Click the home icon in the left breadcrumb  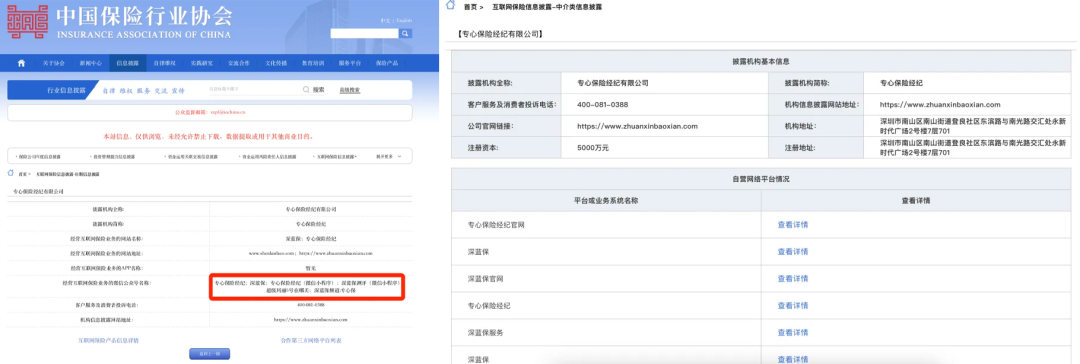tap(10, 174)
